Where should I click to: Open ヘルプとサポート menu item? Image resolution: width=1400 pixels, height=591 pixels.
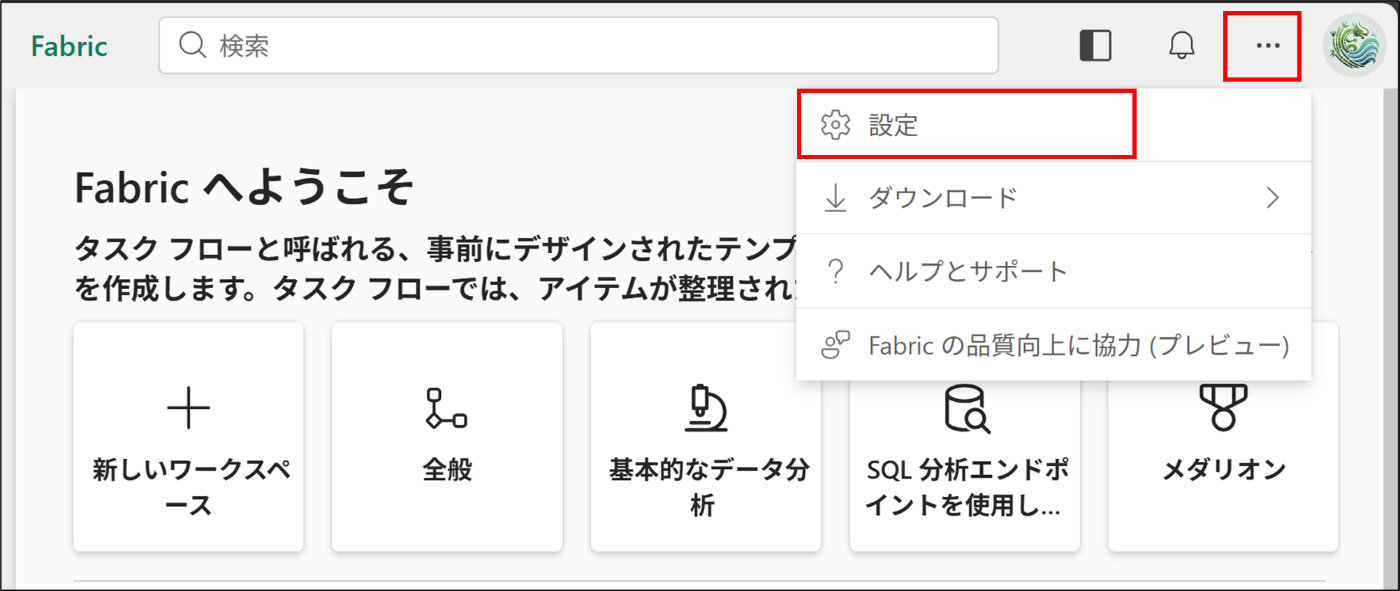pyautogui.click(x=1053, y=271)
